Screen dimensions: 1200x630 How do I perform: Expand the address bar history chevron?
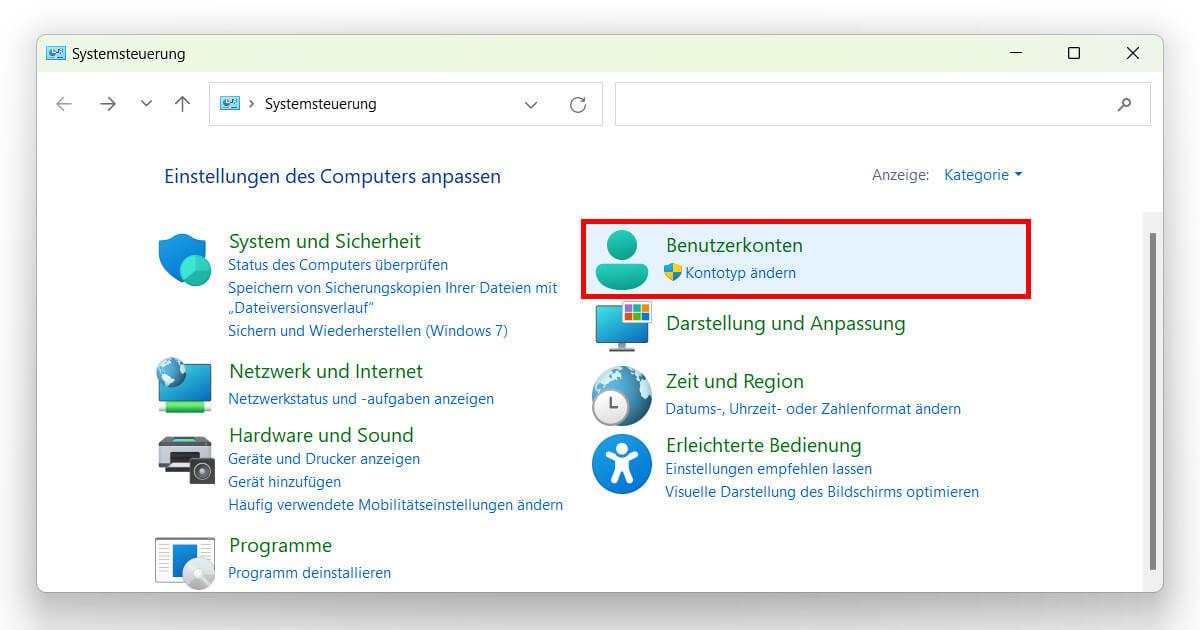click(x=531, y=104)
